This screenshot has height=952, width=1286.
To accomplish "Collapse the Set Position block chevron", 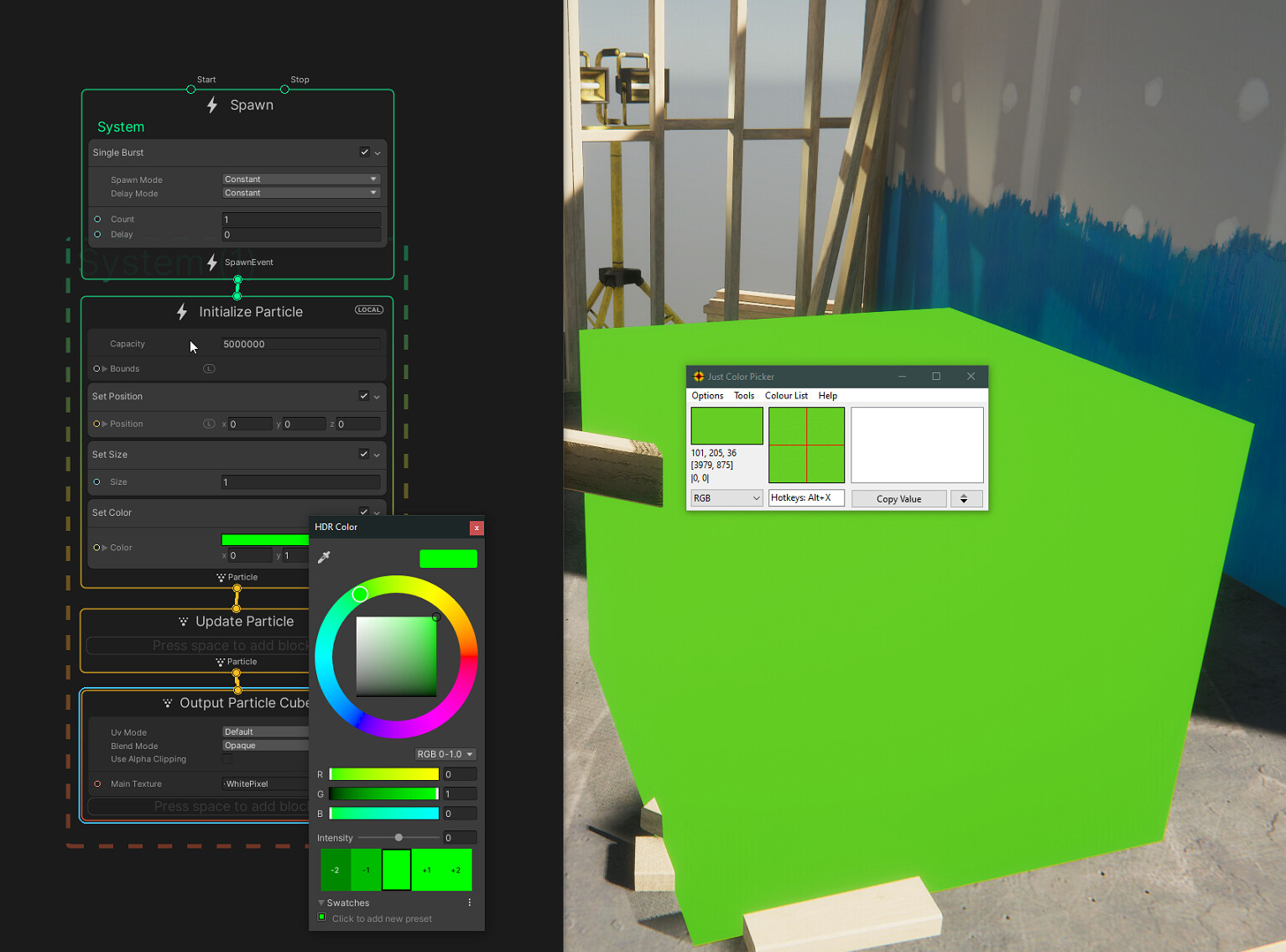I will 377,397.
